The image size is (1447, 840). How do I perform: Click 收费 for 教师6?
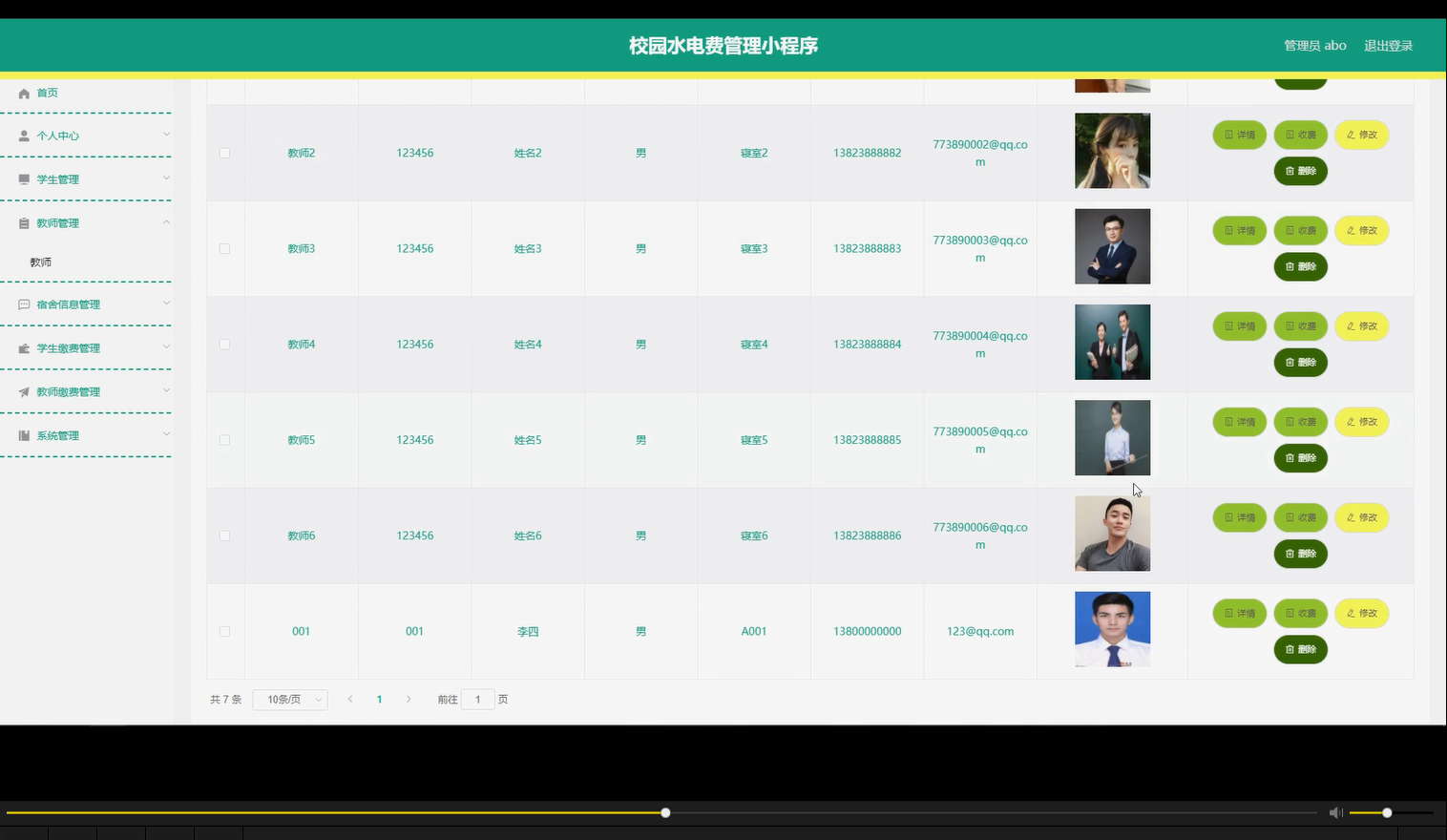(x=1300, y=517)
